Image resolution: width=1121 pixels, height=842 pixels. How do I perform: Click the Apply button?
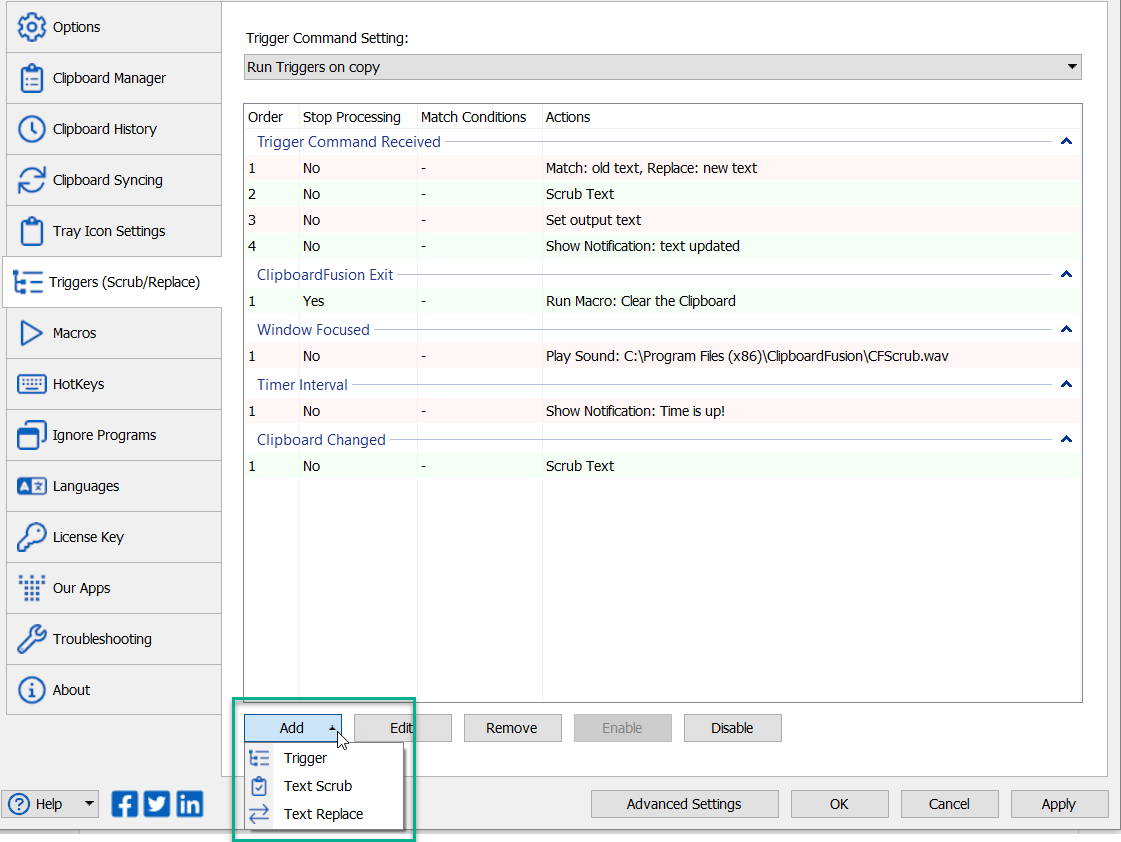pos(1059,804)
